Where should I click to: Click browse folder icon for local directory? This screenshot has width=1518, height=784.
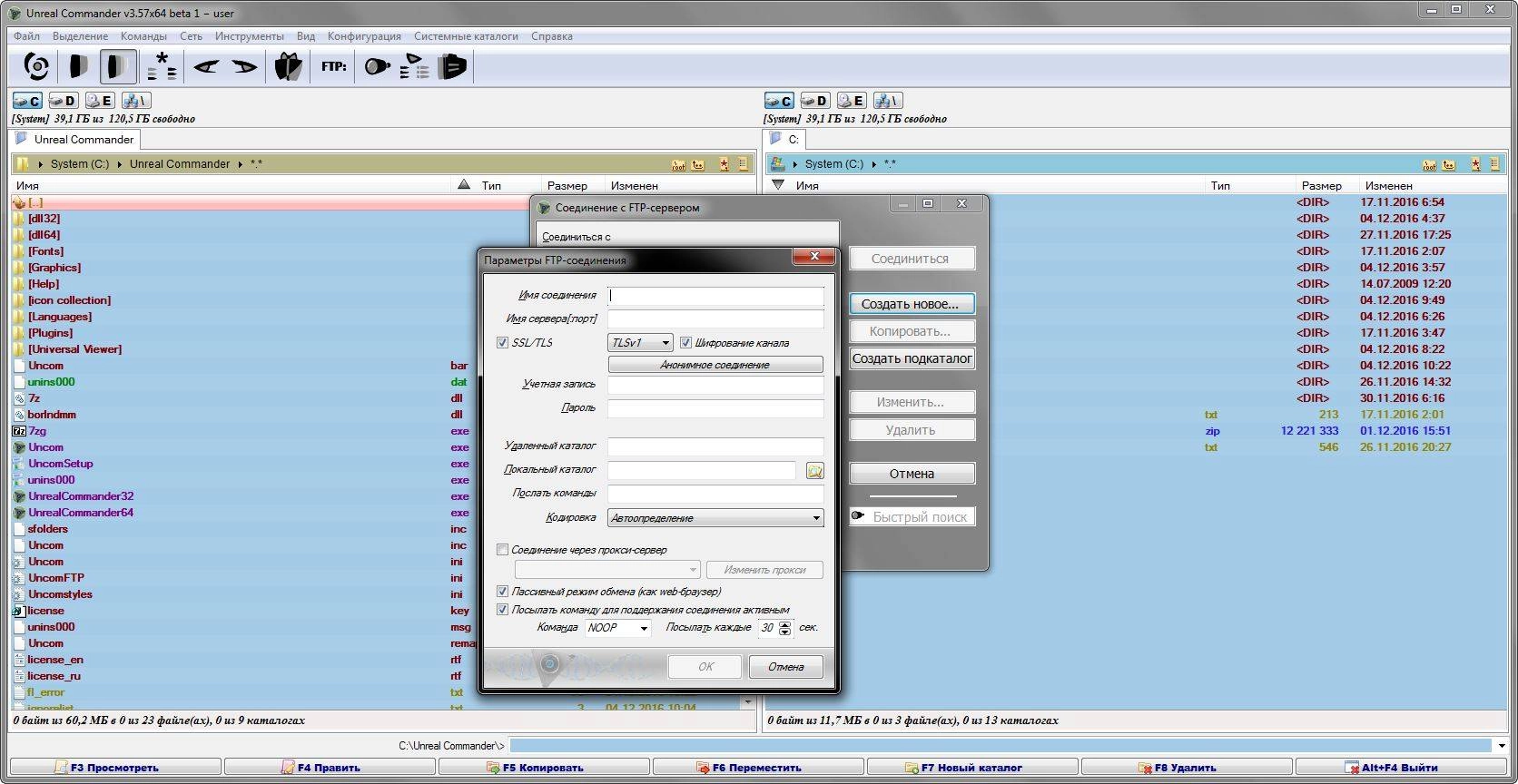pyautogui.click(x=815, y=471)
